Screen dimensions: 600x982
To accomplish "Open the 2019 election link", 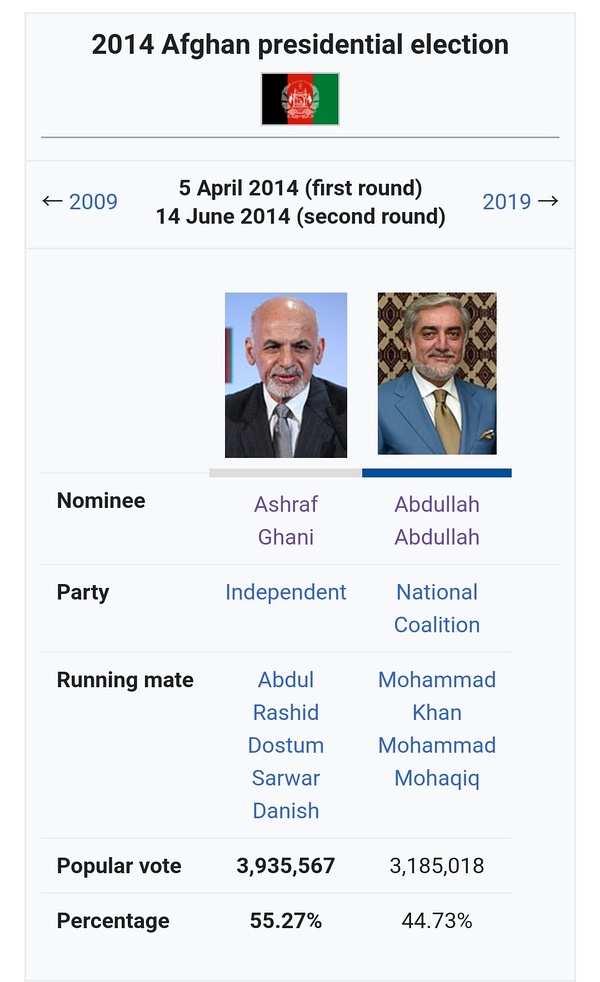I will [507, 202].
